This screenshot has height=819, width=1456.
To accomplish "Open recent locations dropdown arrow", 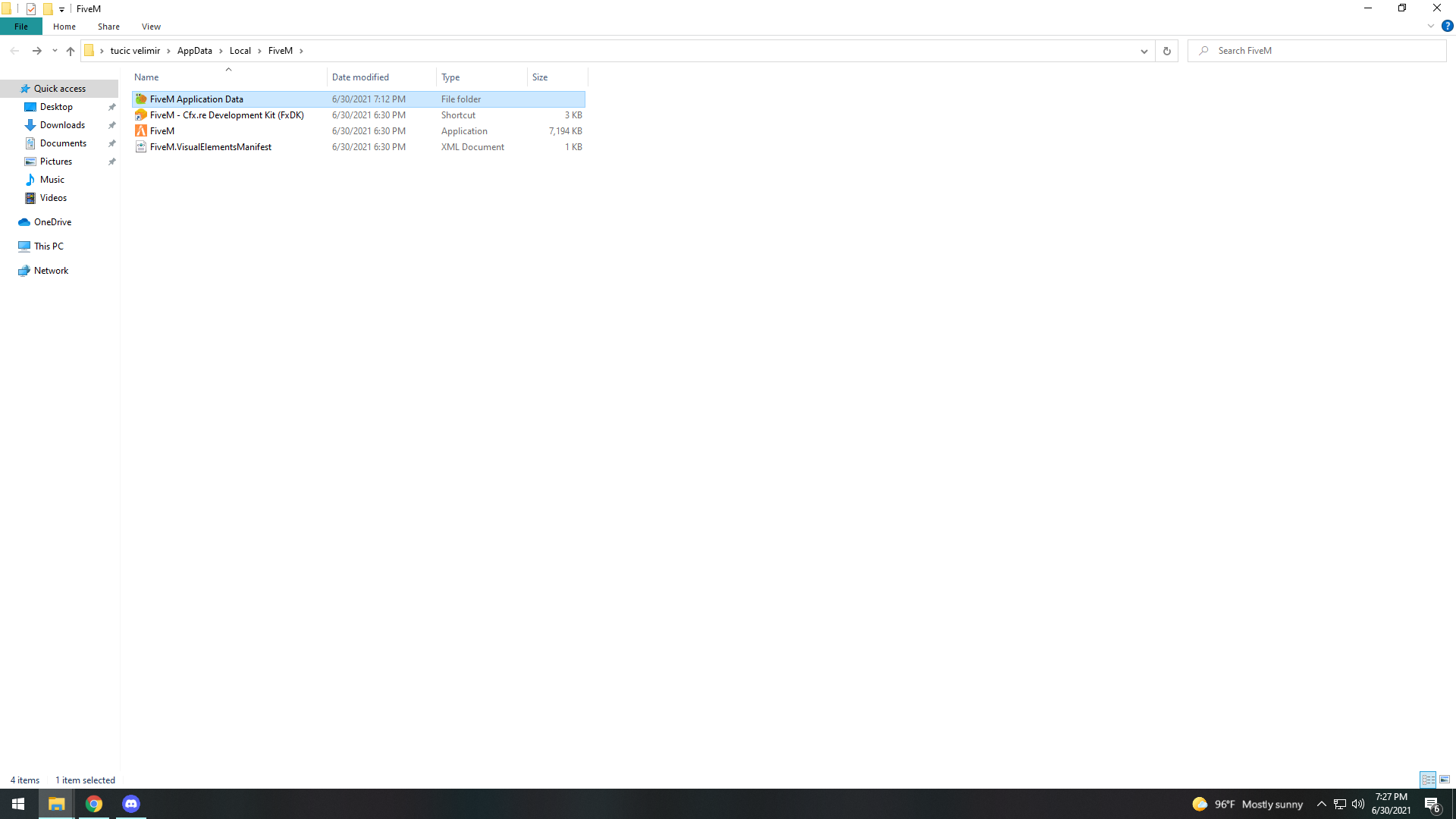I will (x=55, y=51).
